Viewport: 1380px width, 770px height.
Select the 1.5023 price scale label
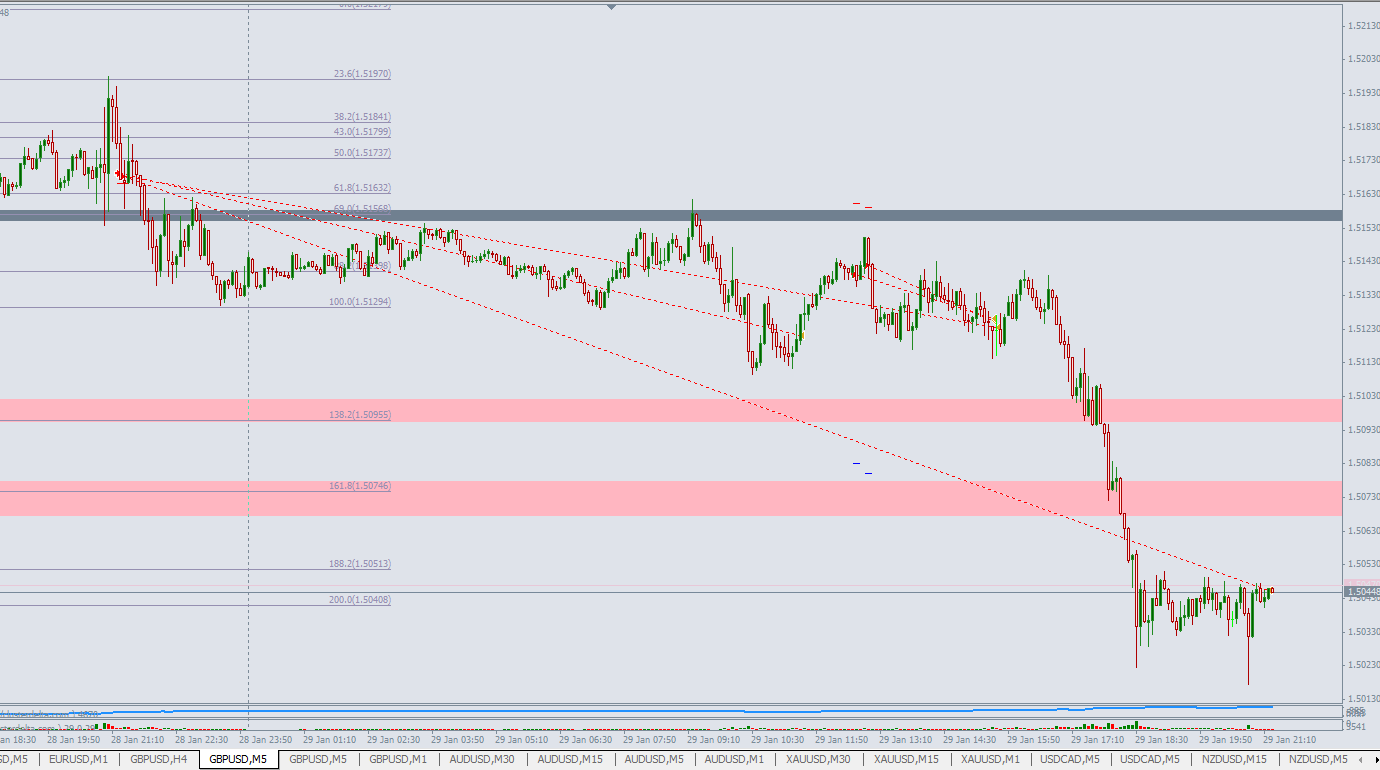(1364, 665)
